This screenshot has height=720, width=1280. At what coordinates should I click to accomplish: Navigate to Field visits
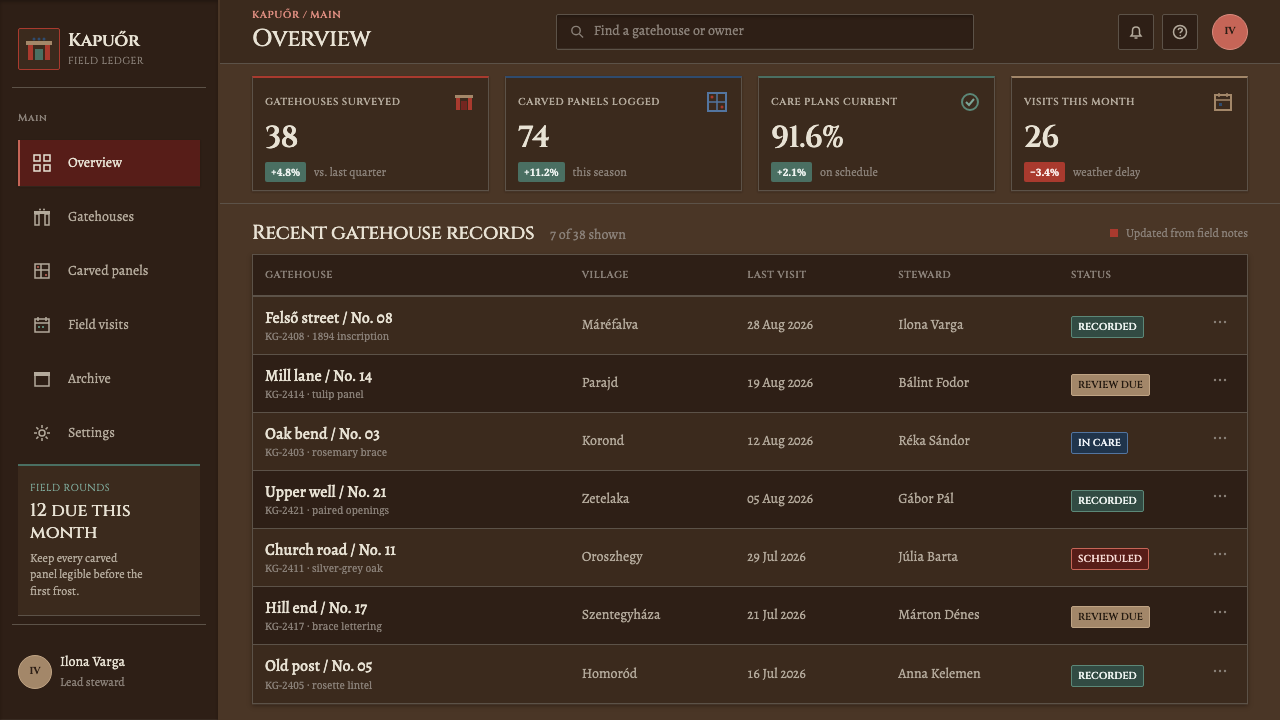(x=109, y=325)
